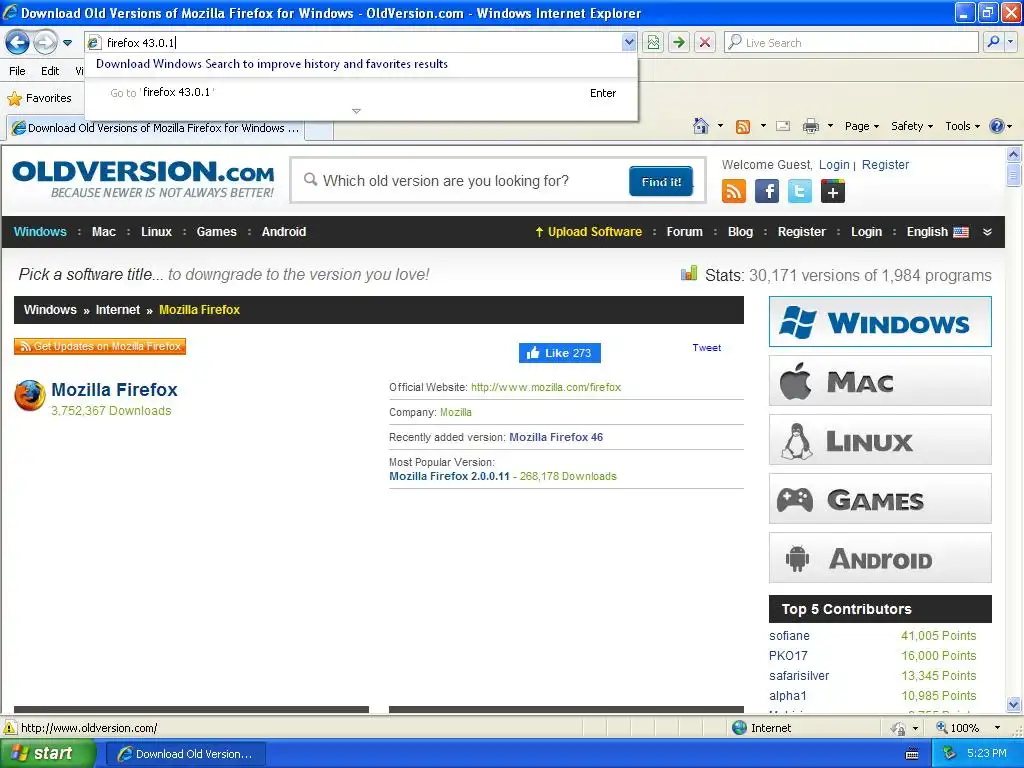Expand the autocomplete list chevron
Viewport: 1024px width, 768px height.
click(x=357, y=111)
